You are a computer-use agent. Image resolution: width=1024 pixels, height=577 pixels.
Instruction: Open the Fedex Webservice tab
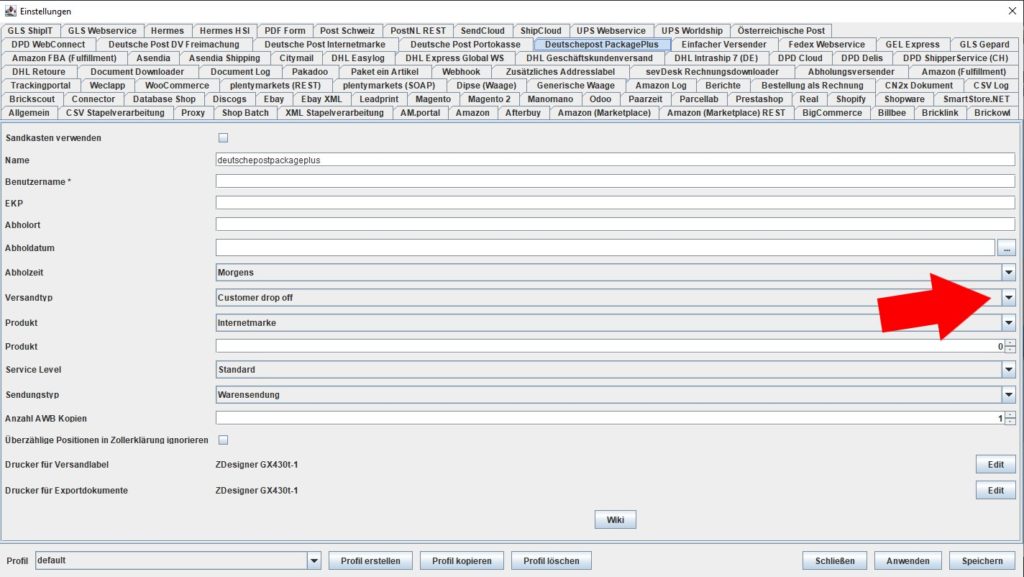(x=826, y=44)
